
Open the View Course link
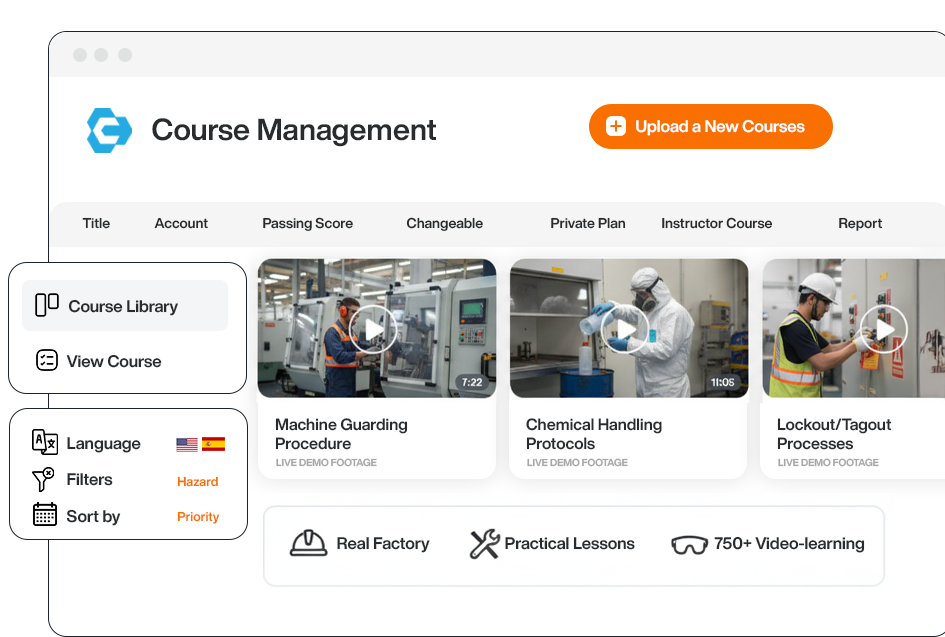[x=113, y=361]
